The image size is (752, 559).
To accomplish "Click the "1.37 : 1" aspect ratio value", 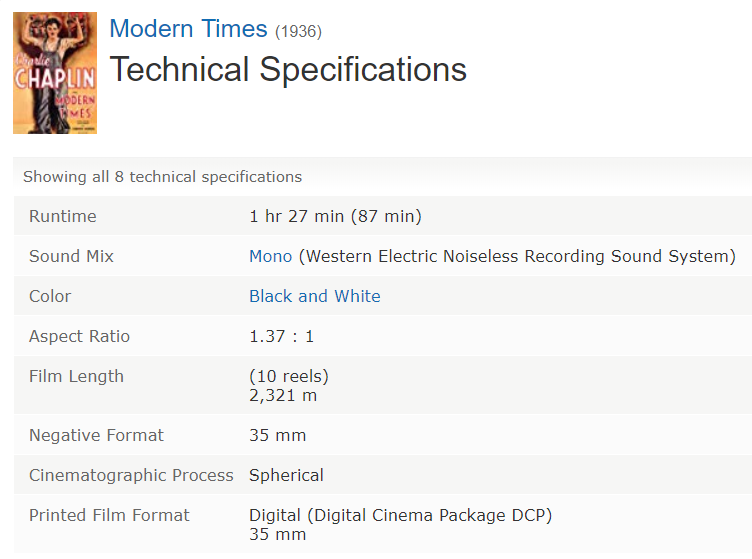I will [281, 336].
